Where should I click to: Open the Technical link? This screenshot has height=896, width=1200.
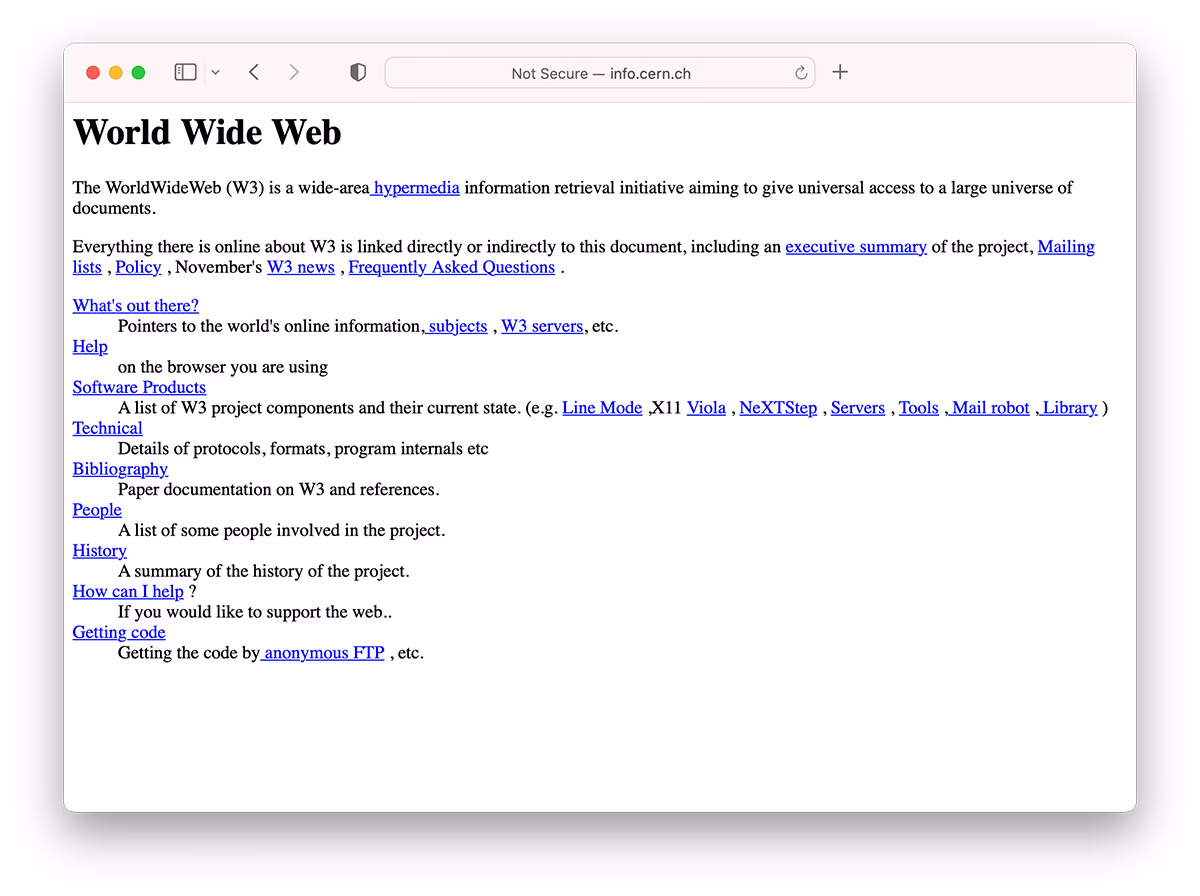click(x=108, y=429)
